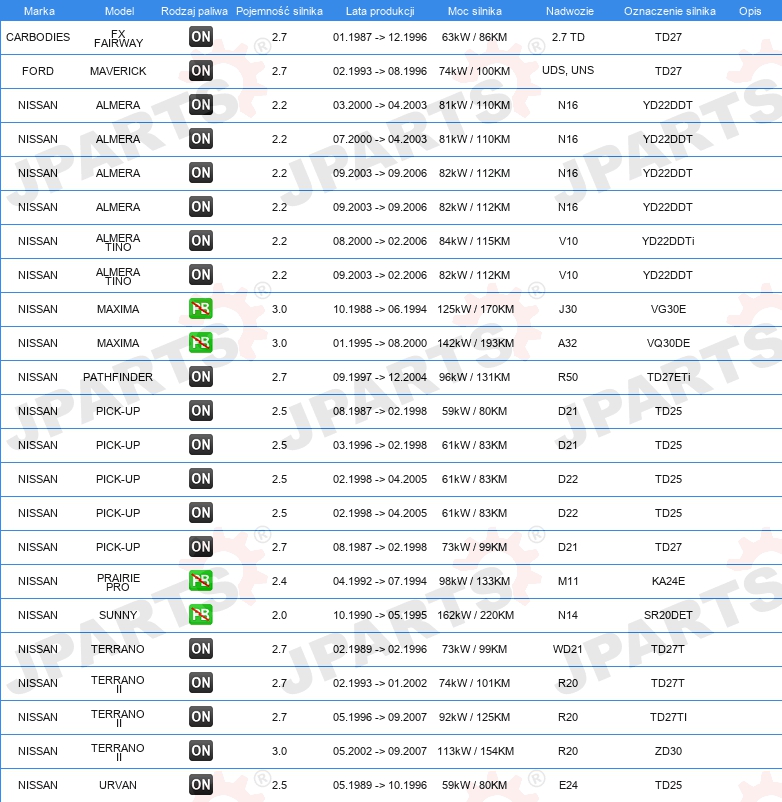Click the URVAN model cell
Image resolution: width=782 pixels, height=802 pixels.
click(x=118, y=785)
